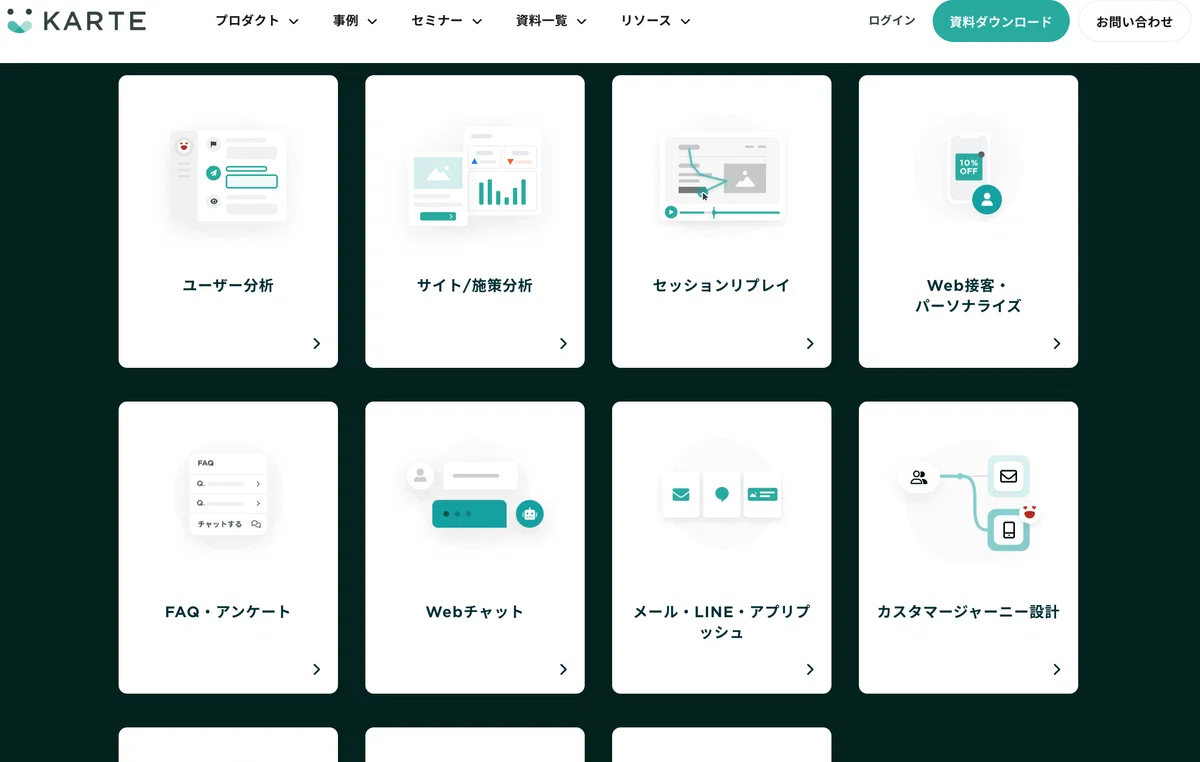Expand the 資料一覧 navigation menu
This screenshot has width=1200, height=762.
(x=551, y=21)
